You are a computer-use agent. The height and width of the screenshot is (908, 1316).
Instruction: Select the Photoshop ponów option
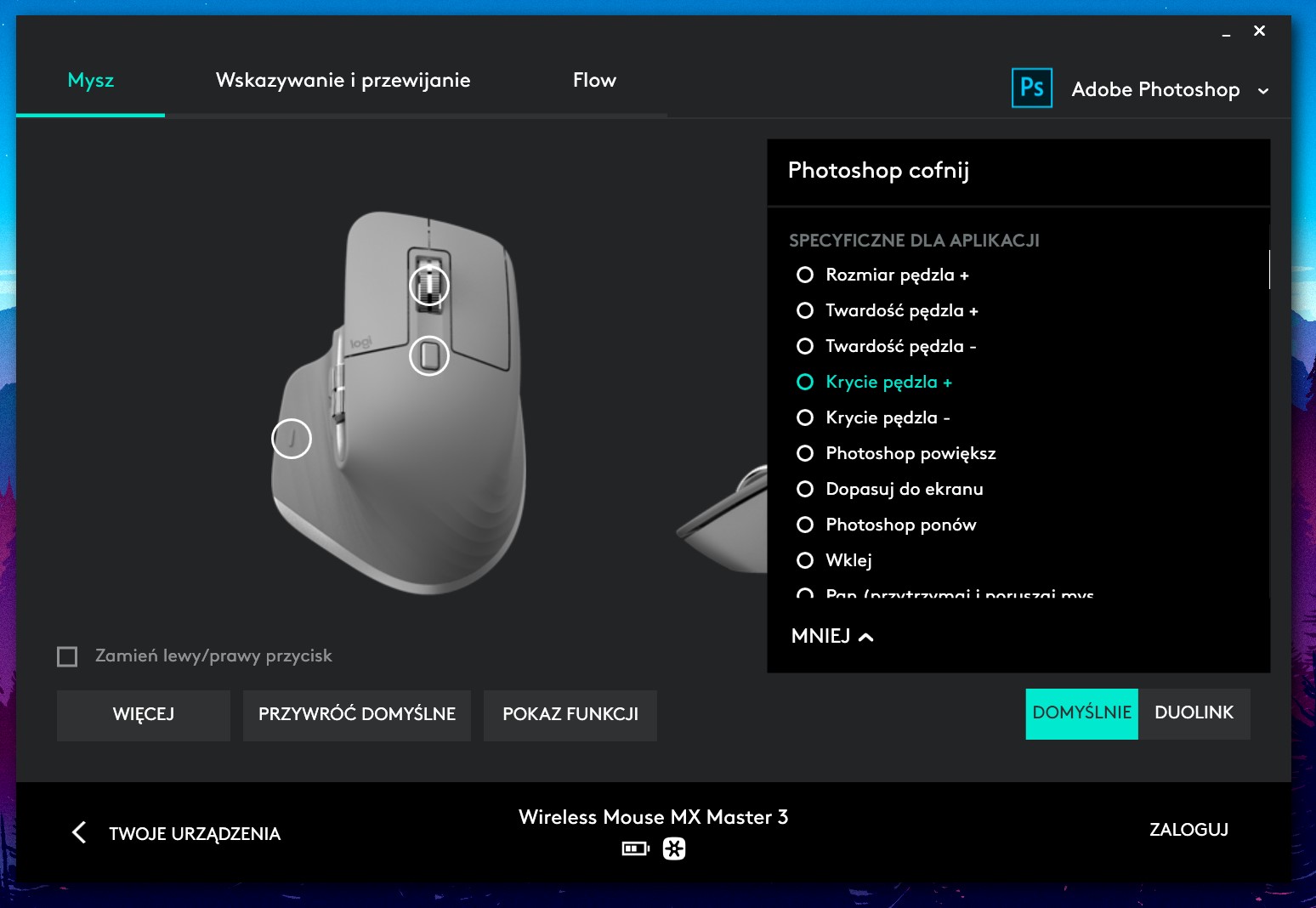(887, 525)
